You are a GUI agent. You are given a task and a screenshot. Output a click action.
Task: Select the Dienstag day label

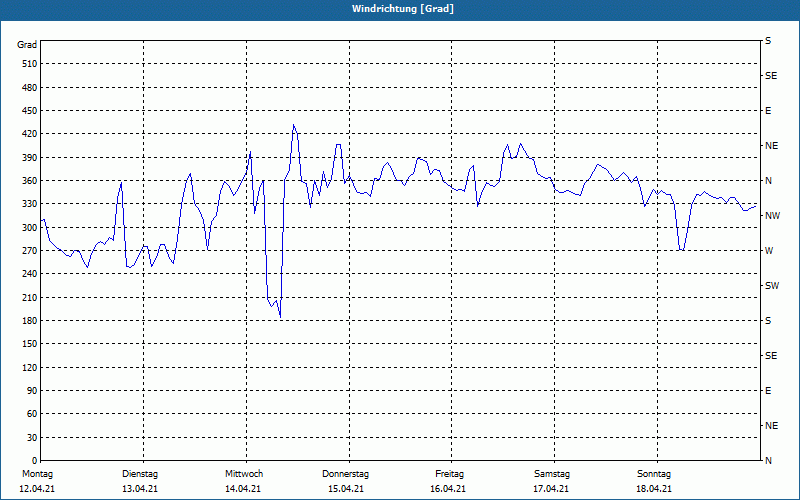click(x=140, y=474)
